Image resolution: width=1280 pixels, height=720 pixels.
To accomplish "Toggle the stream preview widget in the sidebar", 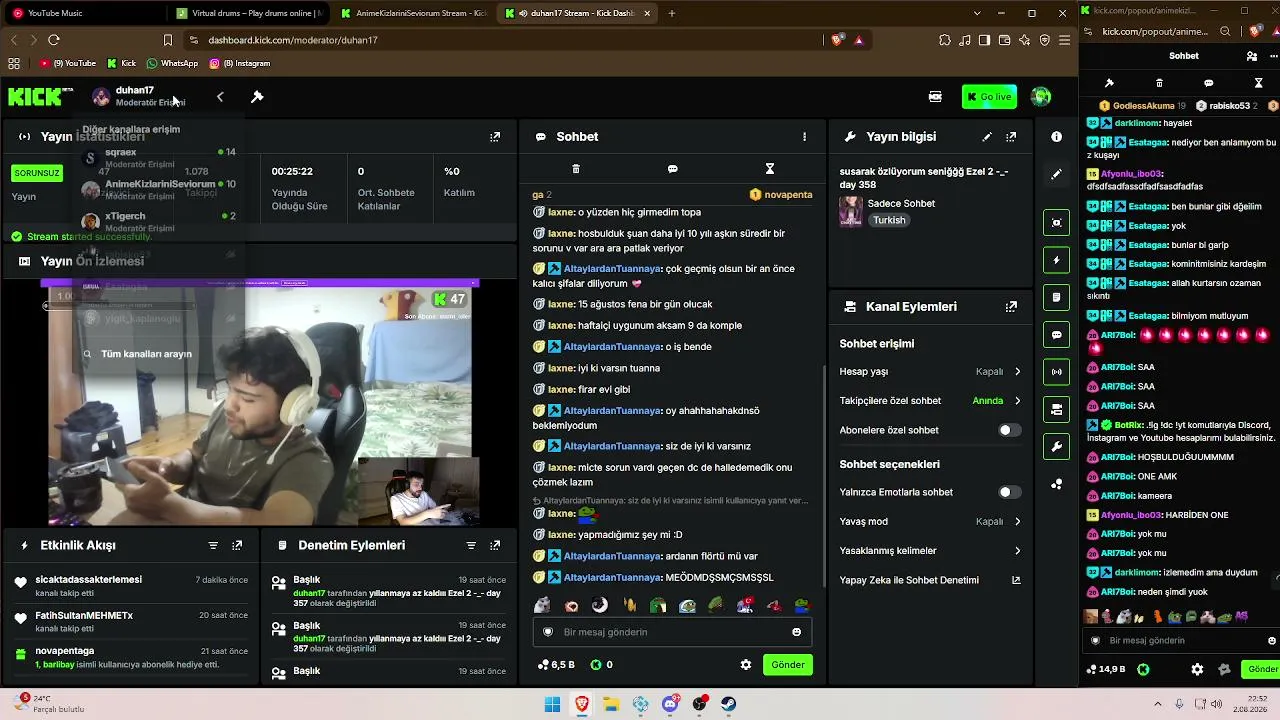I will 1057,223.
